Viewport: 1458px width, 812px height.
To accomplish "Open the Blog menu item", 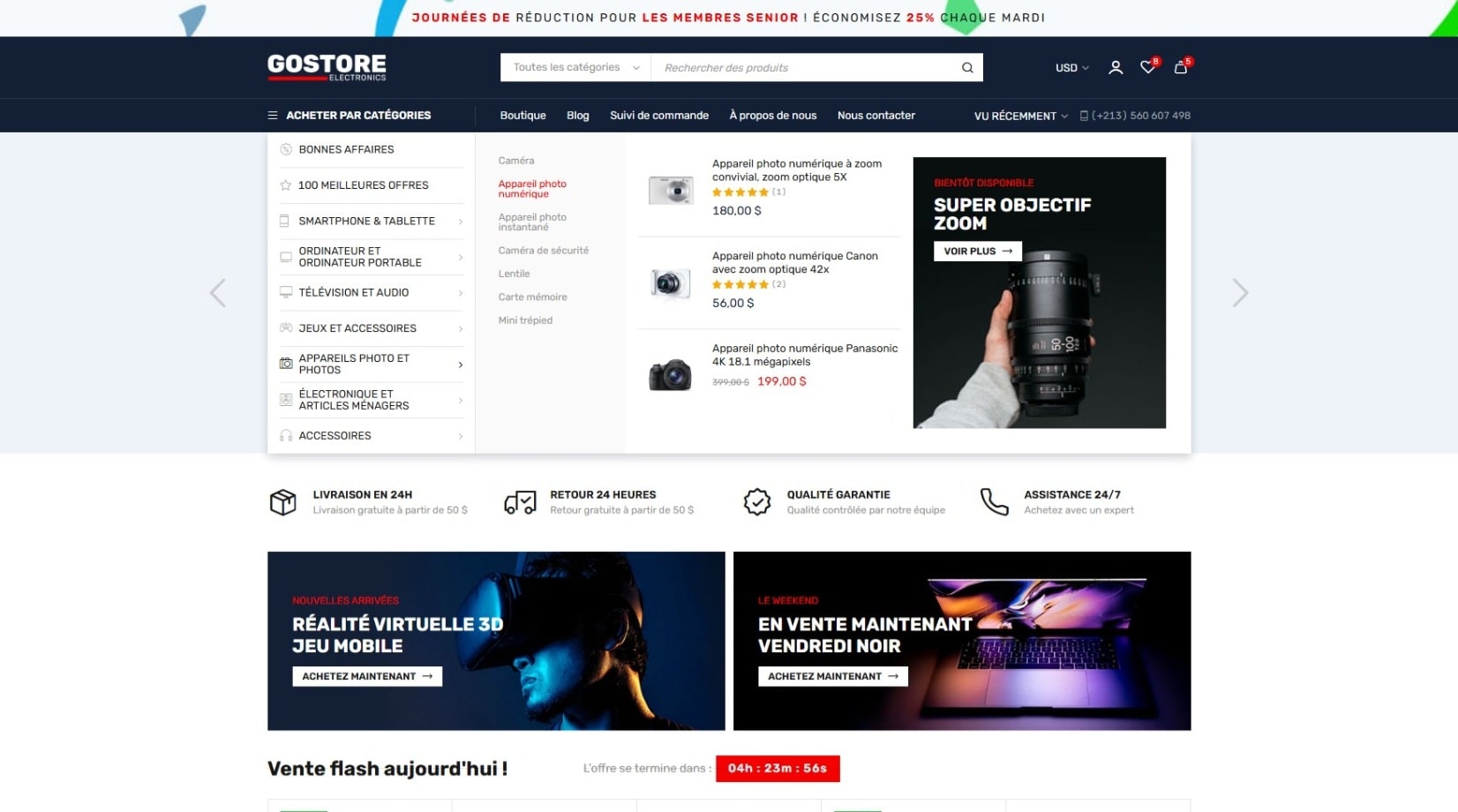I will point(578,115).
